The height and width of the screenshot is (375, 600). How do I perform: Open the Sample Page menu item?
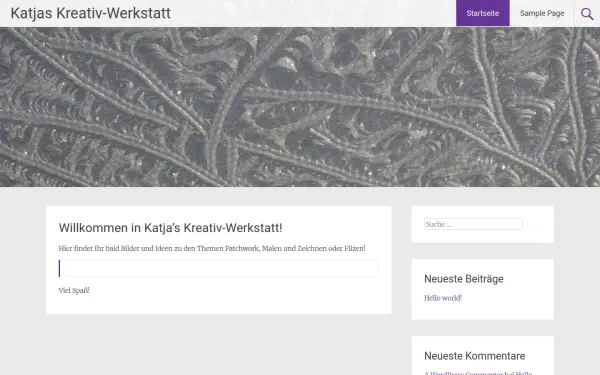tap(542, 13)
